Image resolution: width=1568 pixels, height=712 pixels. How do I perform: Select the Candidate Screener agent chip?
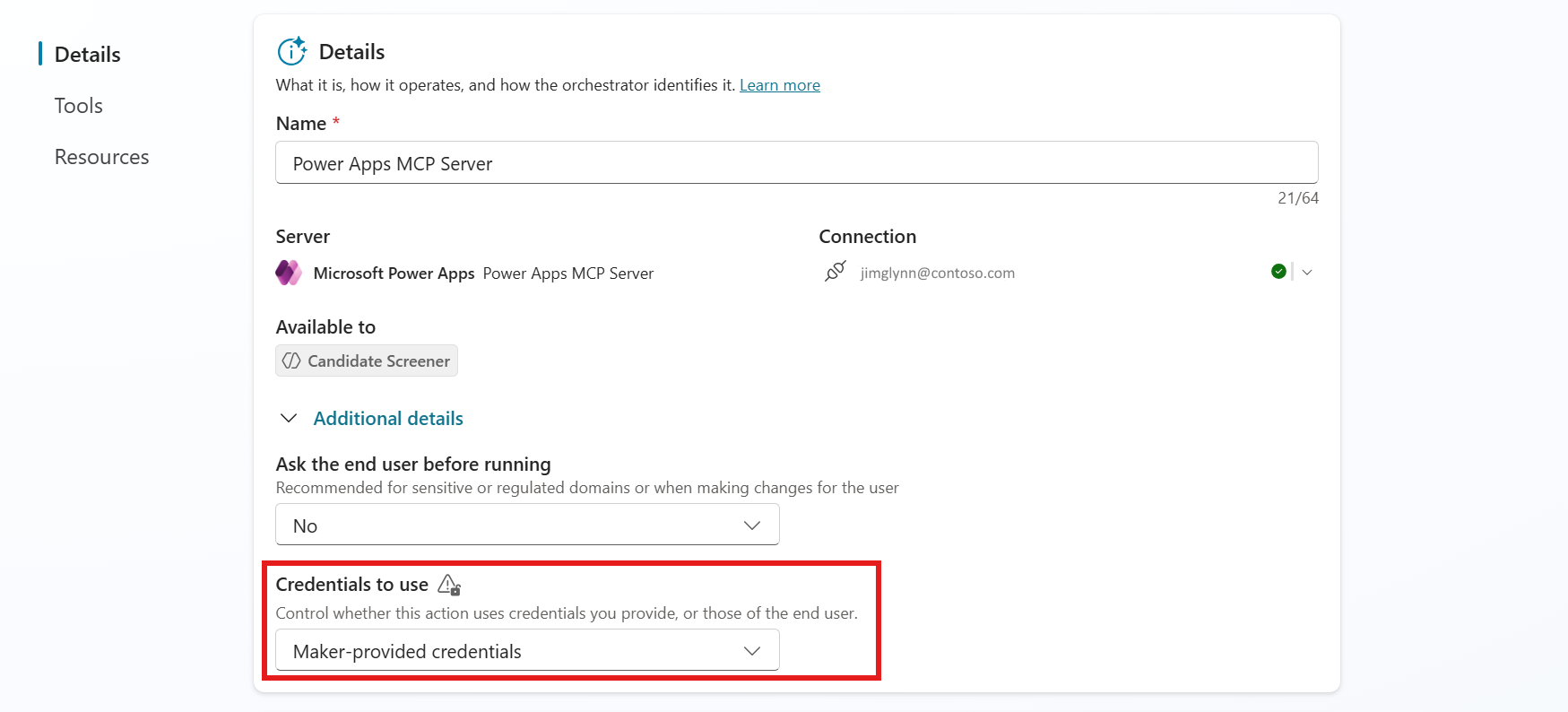click(366, 360)
